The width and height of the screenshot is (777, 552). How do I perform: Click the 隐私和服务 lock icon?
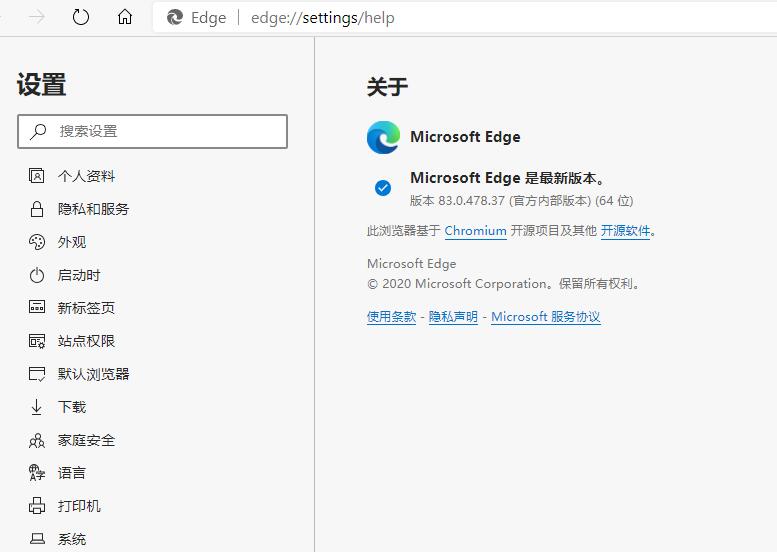37,209
